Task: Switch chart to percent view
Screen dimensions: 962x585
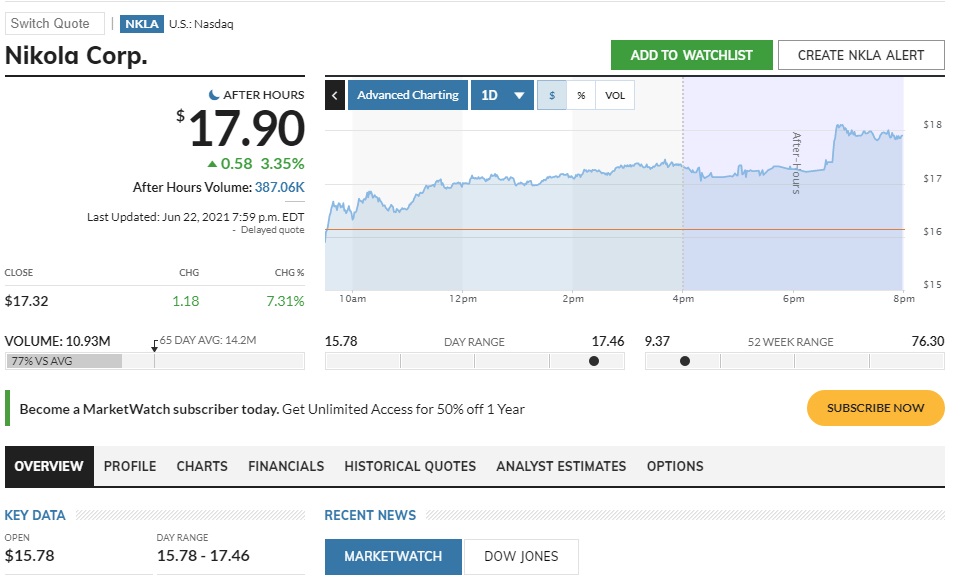Action: [x=581, y=95]
